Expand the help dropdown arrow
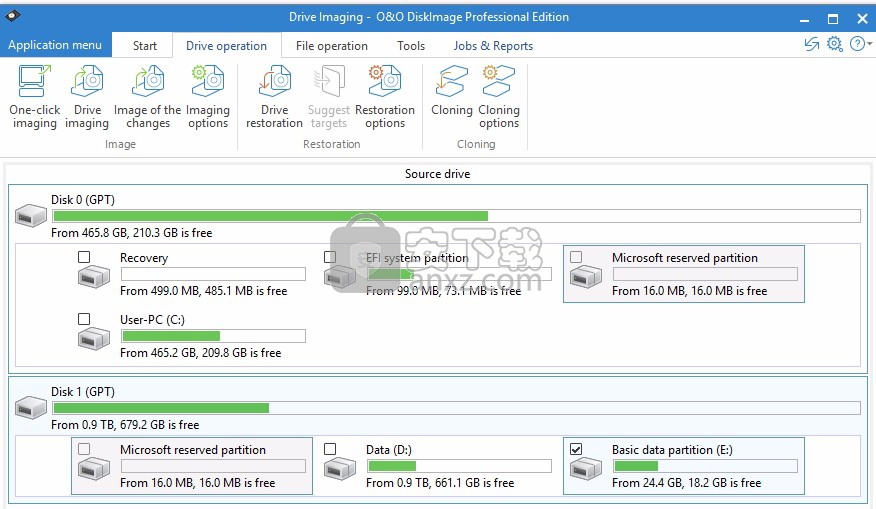The height and width of the screenshot is (509, 876). click(x=869, y=44)
